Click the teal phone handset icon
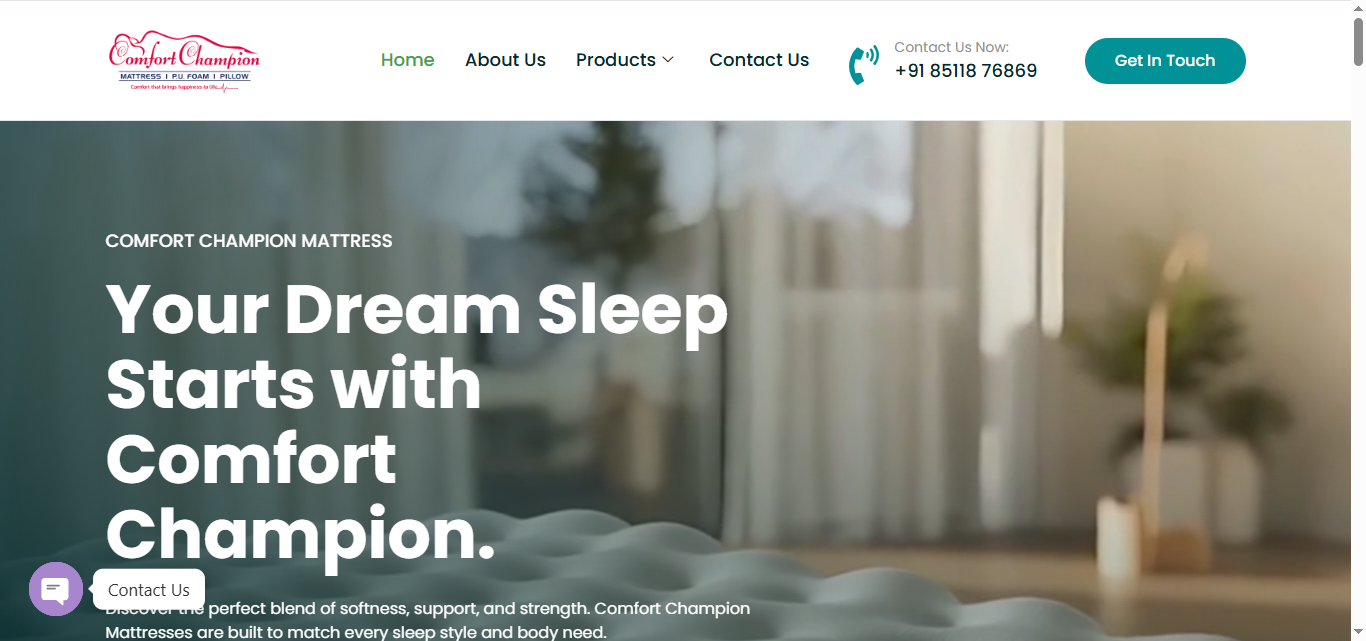The image size is (1366, 641). pyautogui.click(x=863, y=64)
